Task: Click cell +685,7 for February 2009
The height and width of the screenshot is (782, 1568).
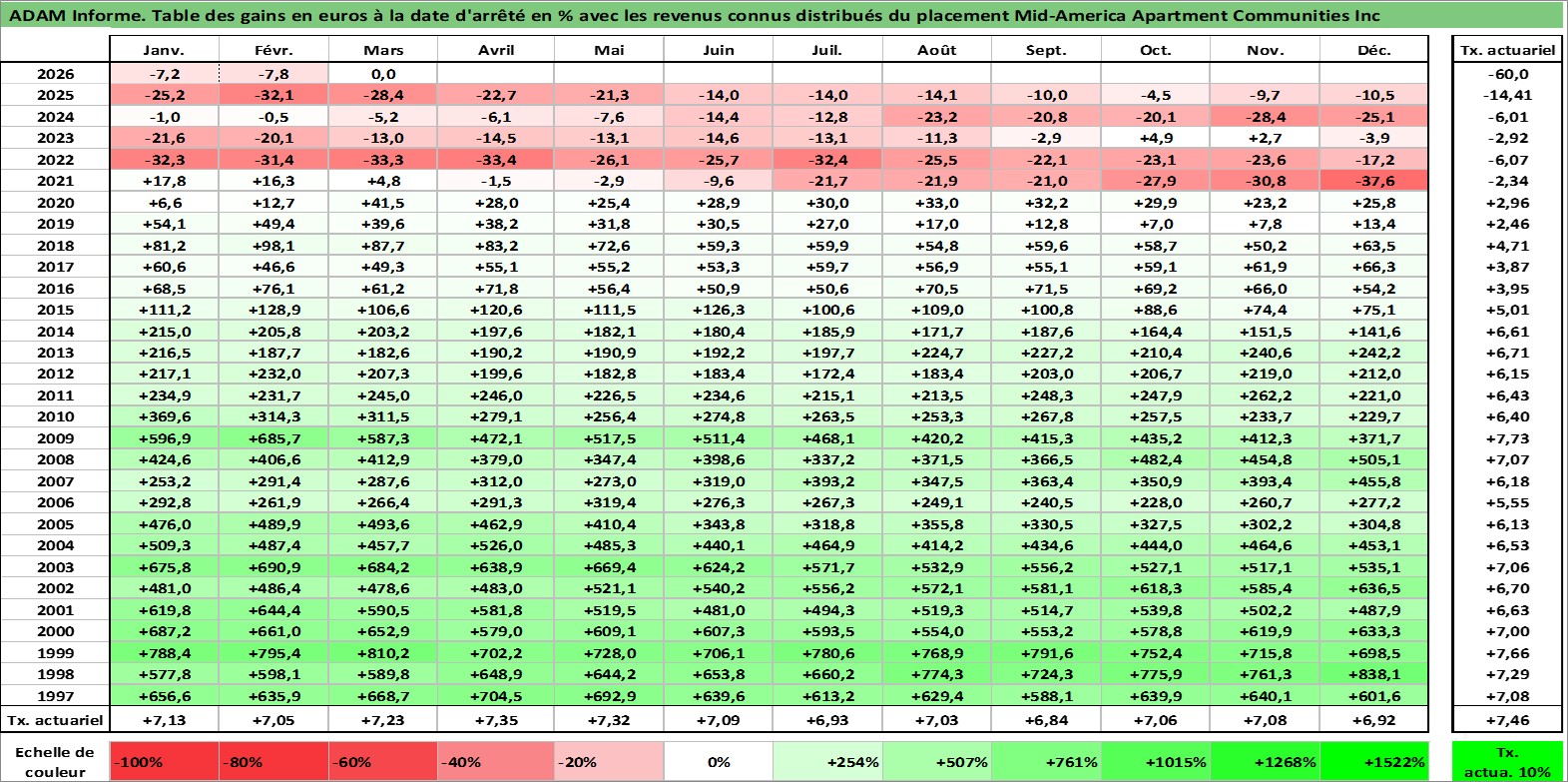Action: (273, 438)
